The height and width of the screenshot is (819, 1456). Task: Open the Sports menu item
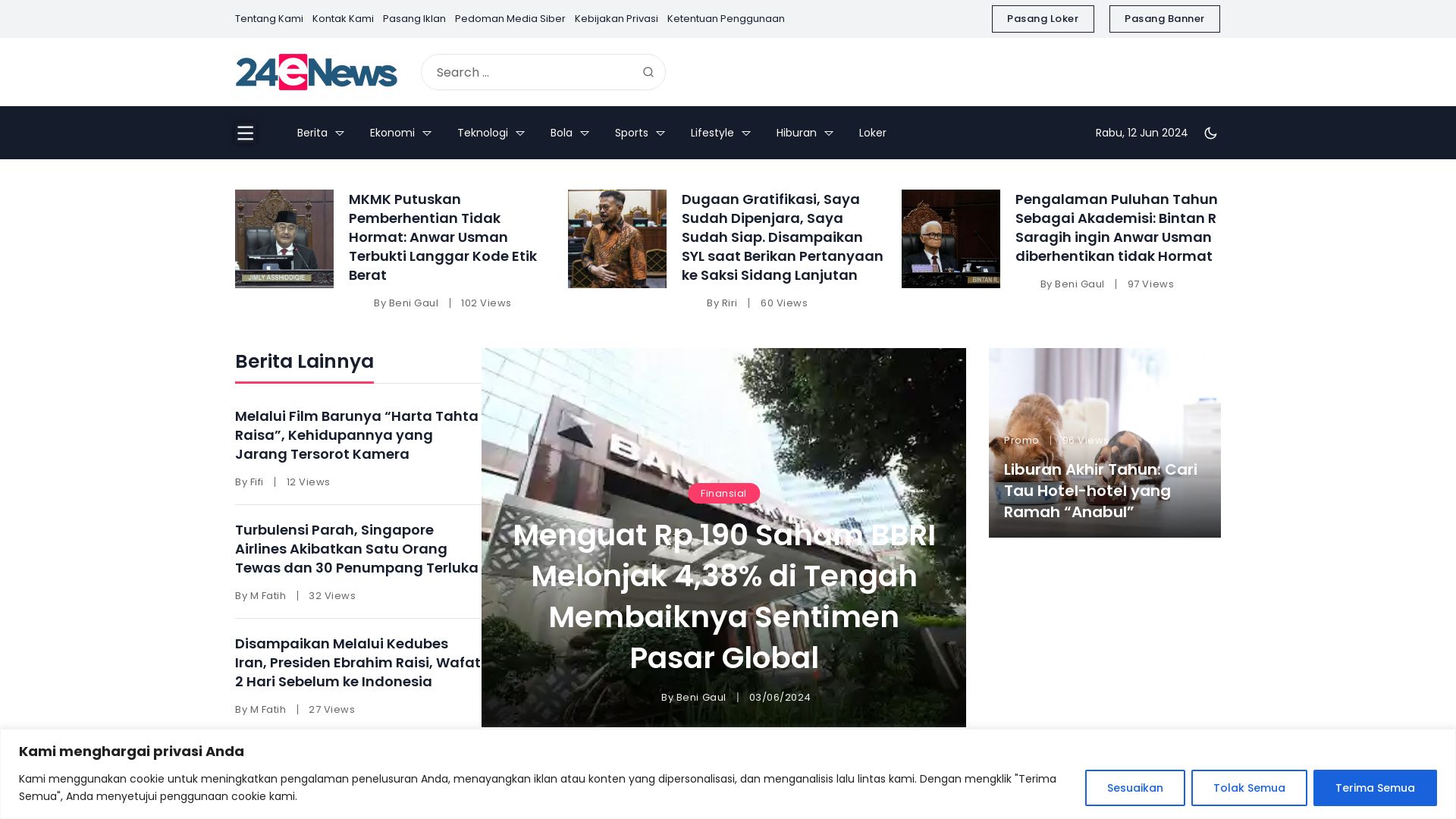pos(631,133)
